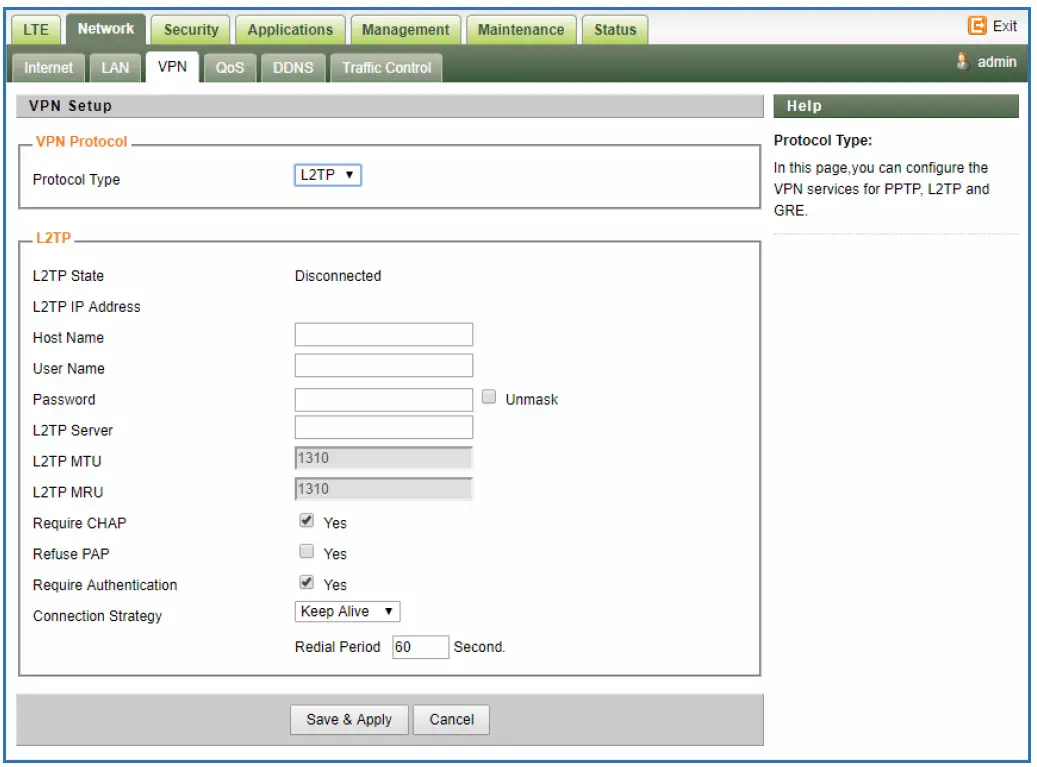The height and width of the screenshot is (767, 1037).
Task: Go to the Applications tab
Action: (290, 30)
